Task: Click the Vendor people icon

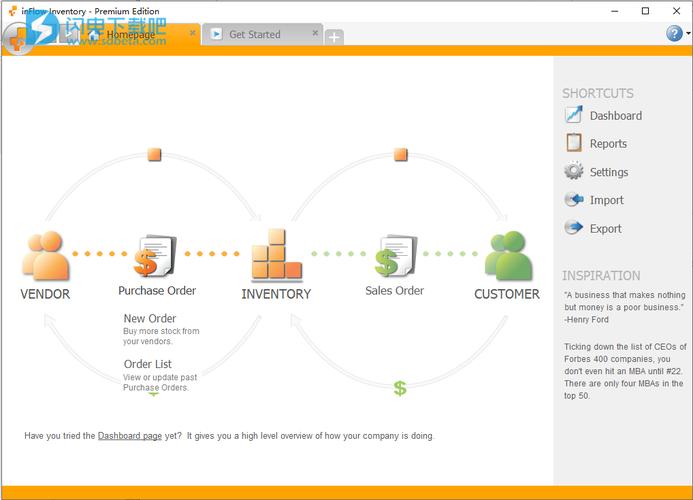Action: [x=45, y=256]
